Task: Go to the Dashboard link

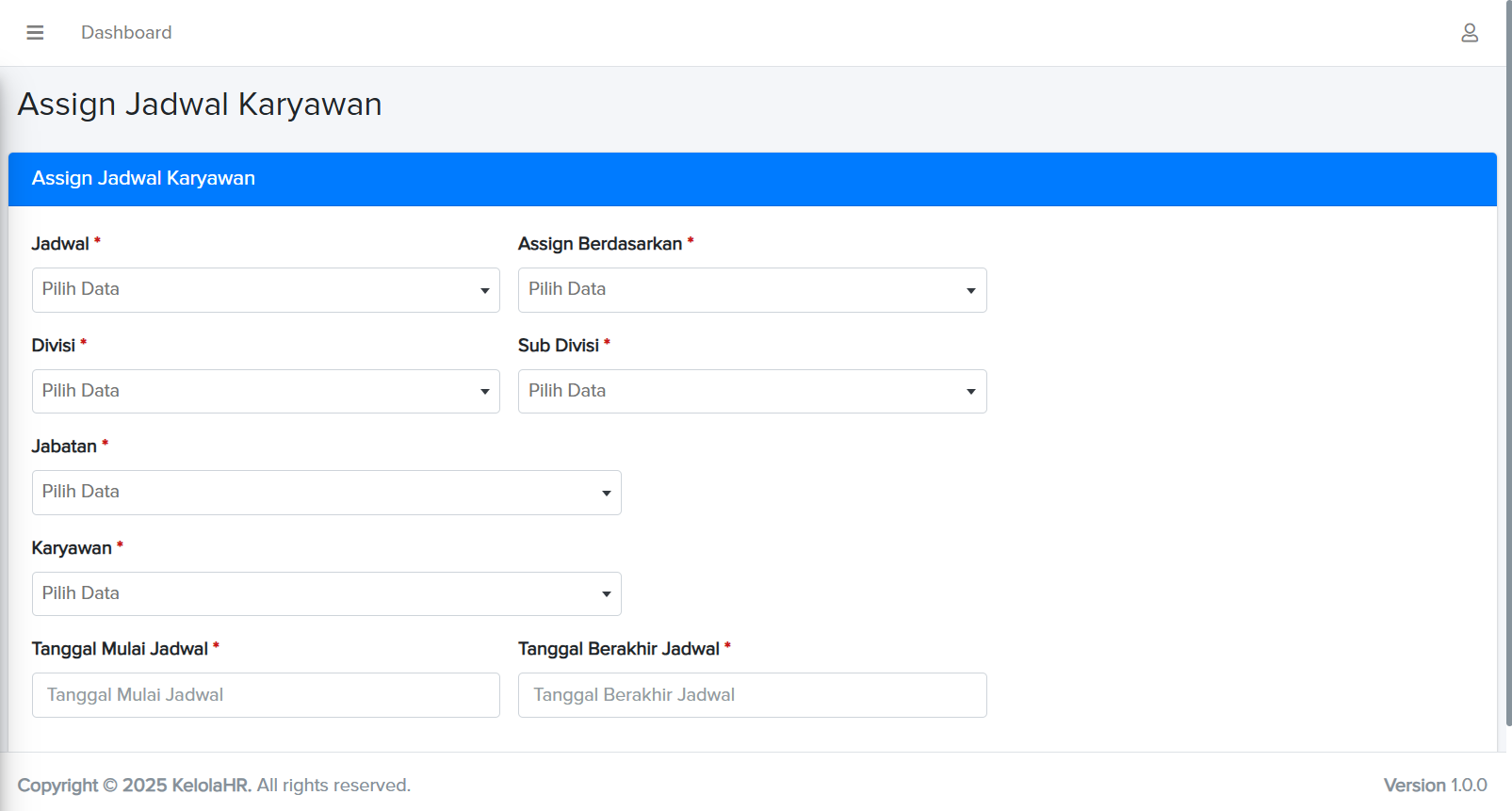Action: coord(126,33)
